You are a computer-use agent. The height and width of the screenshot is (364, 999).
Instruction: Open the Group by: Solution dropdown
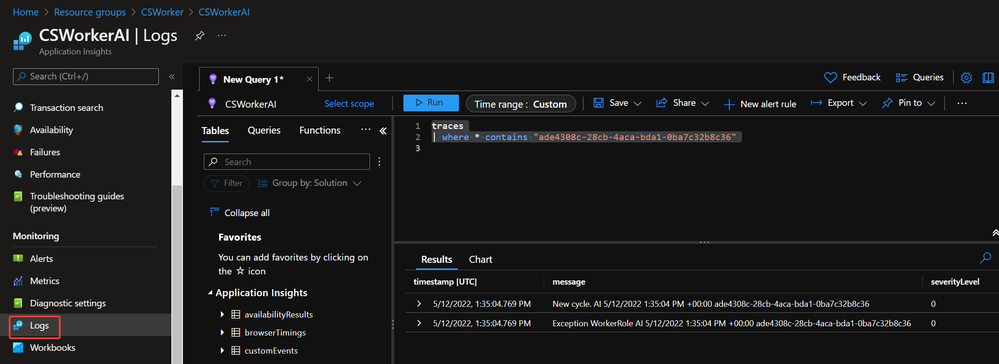(x=310, y=184)
